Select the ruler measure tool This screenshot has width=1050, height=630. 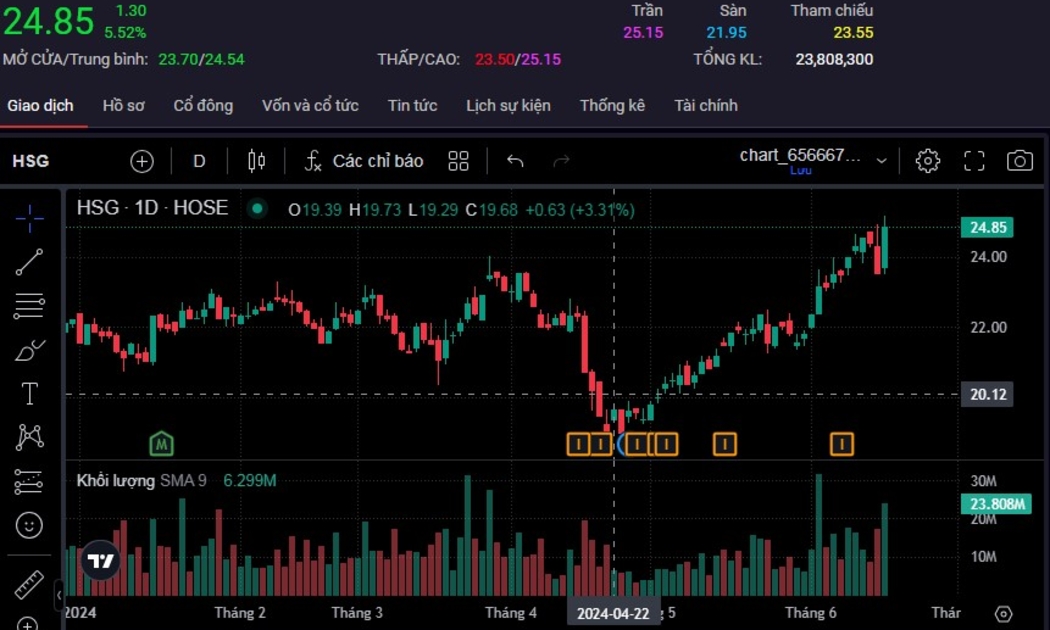(x=29, y=584)
